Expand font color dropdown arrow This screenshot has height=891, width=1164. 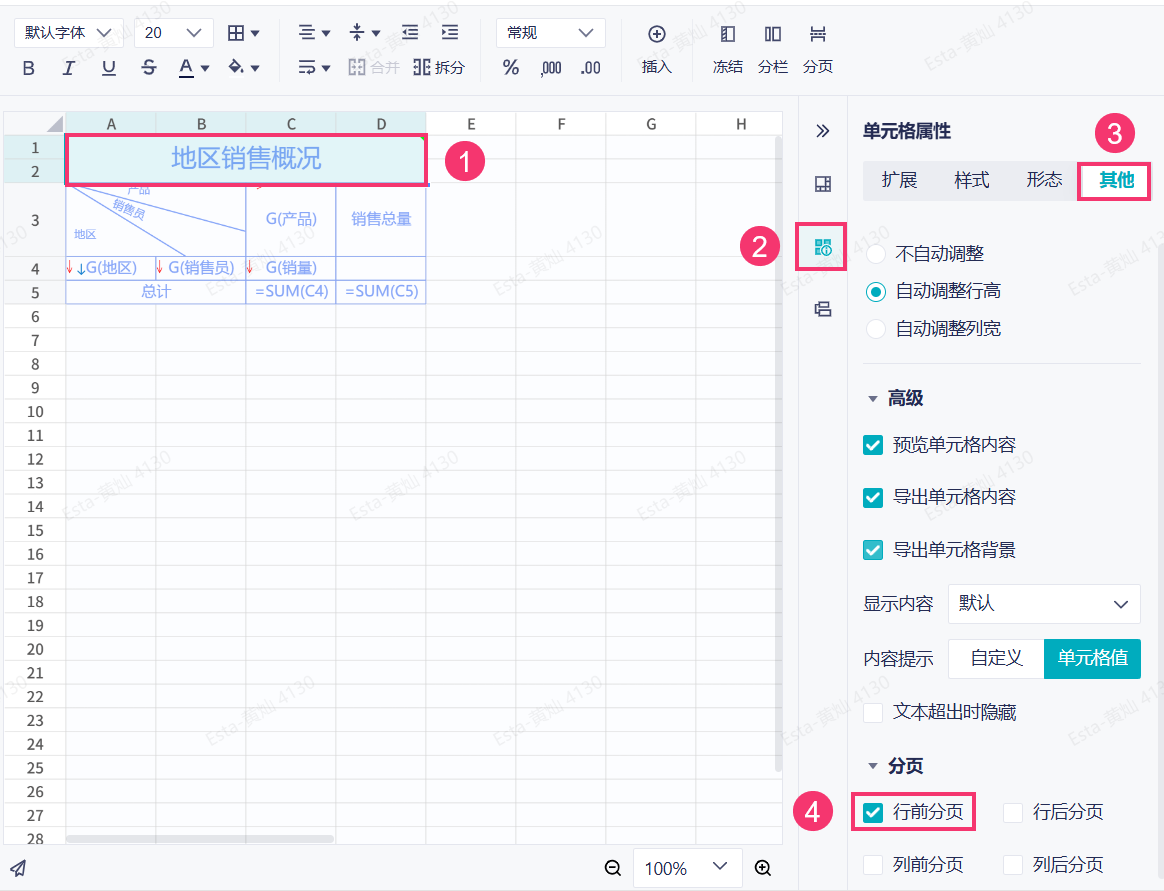pyautogui.click(x=205, y=68)
